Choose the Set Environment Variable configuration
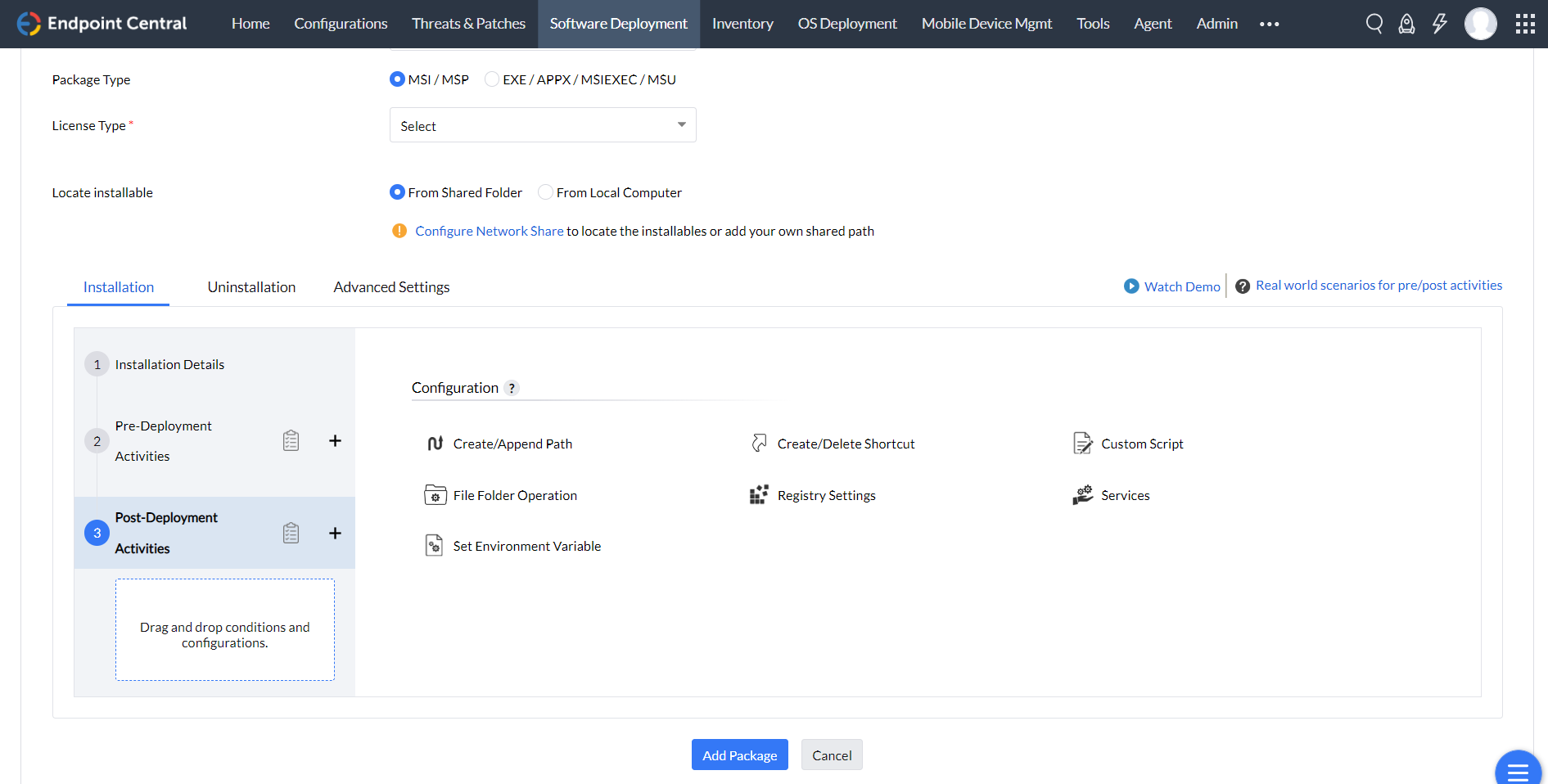 coord(434,545)
